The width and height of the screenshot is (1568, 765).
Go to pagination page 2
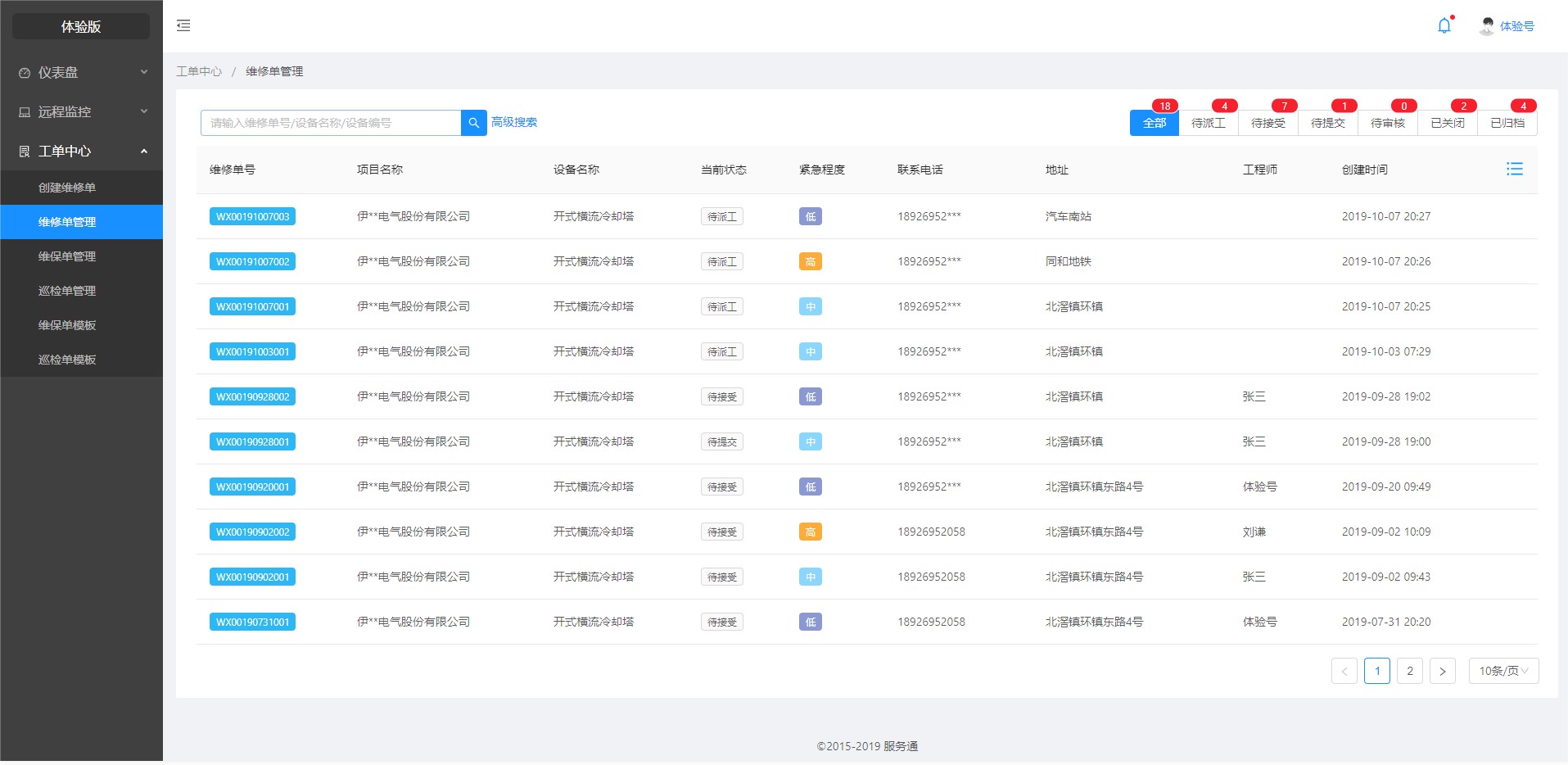1410,671
